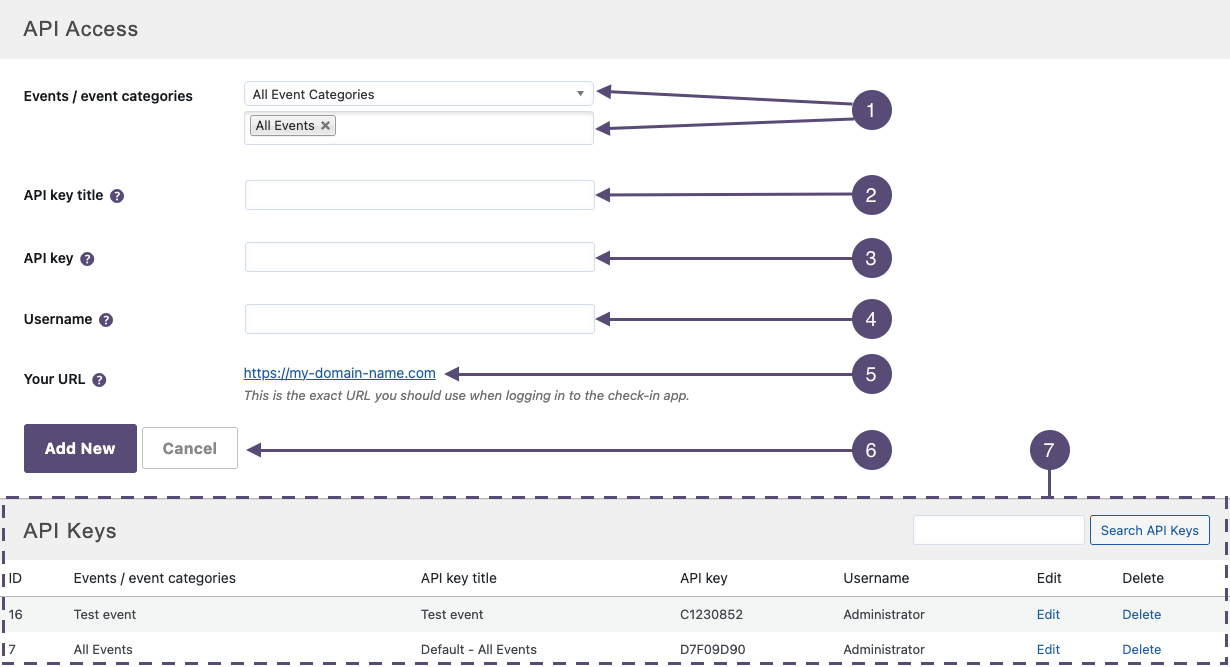The width and height of the screenshot is (1230, 667).
Task: Delete the Default - All Events key
Action: tap(1141, 649)
